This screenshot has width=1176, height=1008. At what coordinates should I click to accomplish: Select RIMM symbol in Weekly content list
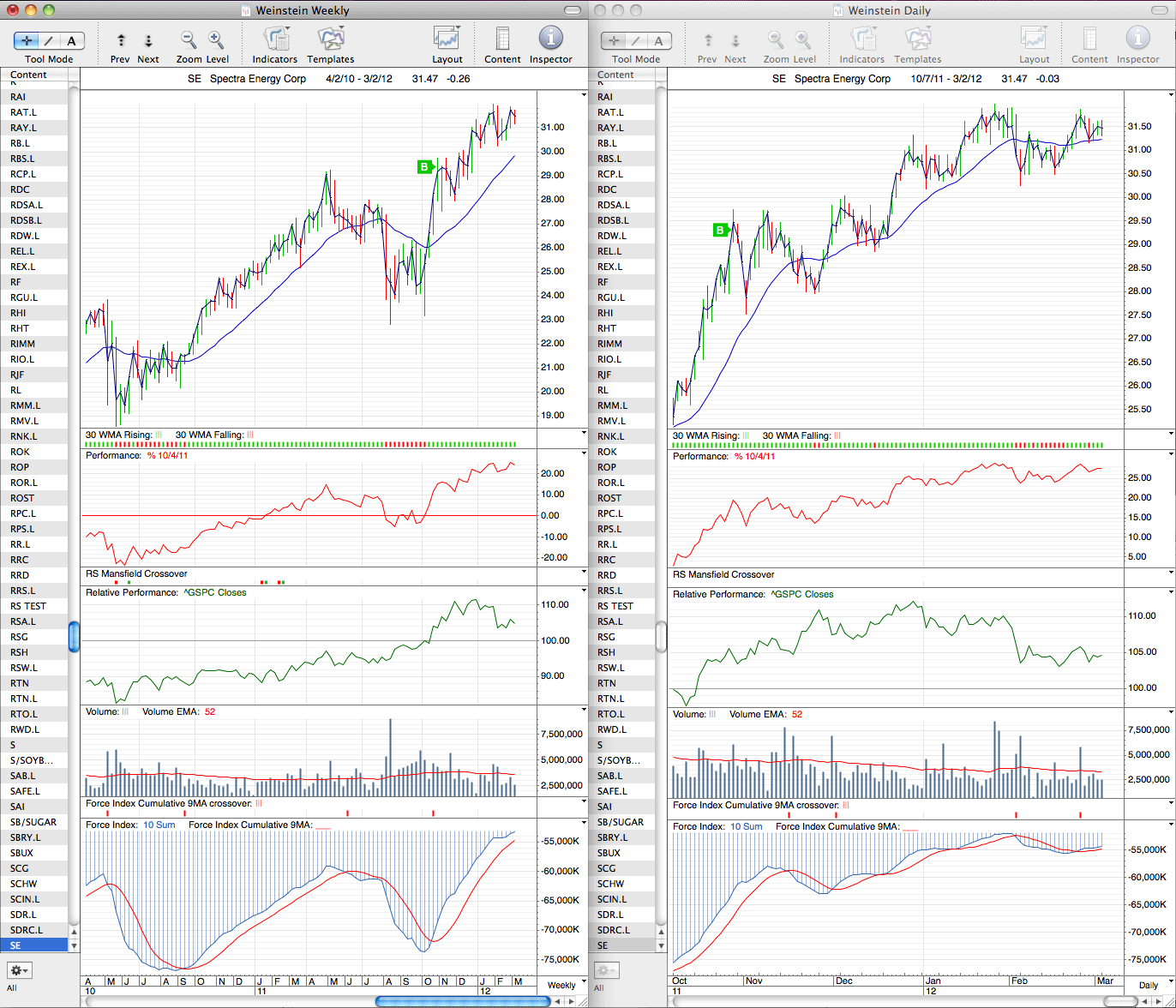tap(34, 343)
